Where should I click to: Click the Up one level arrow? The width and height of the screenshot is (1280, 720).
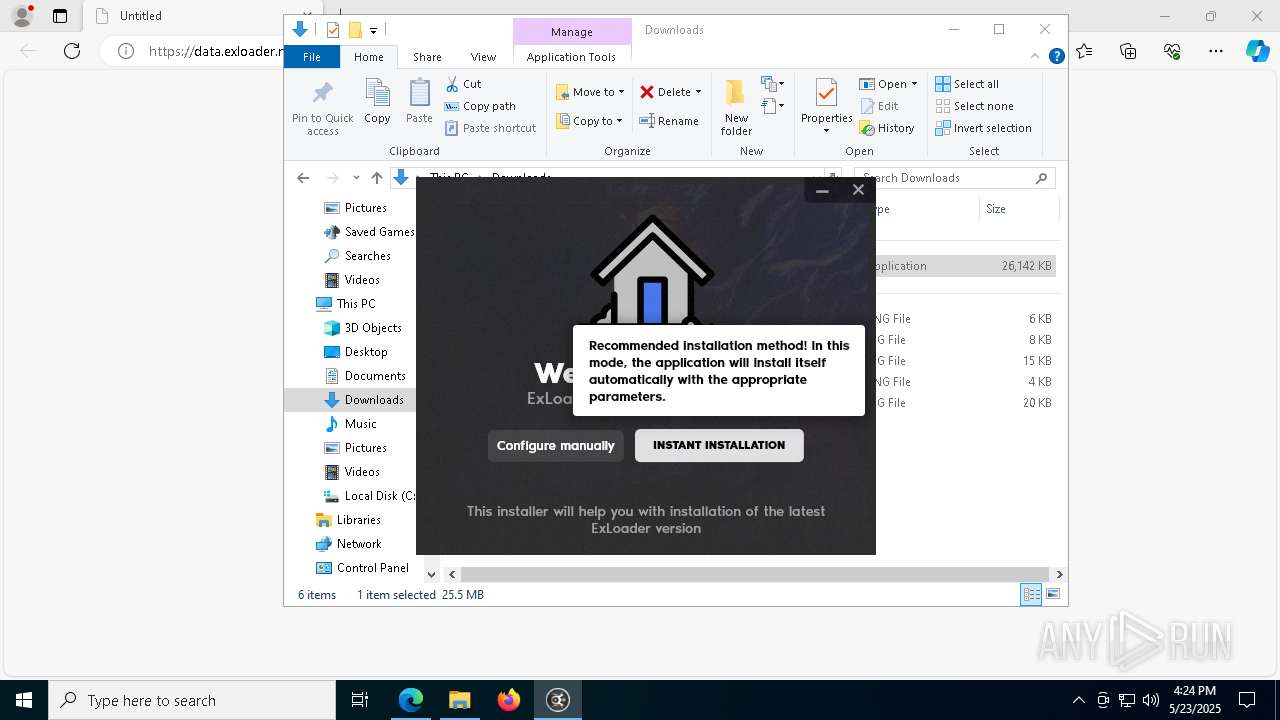[x=376, y=178]
